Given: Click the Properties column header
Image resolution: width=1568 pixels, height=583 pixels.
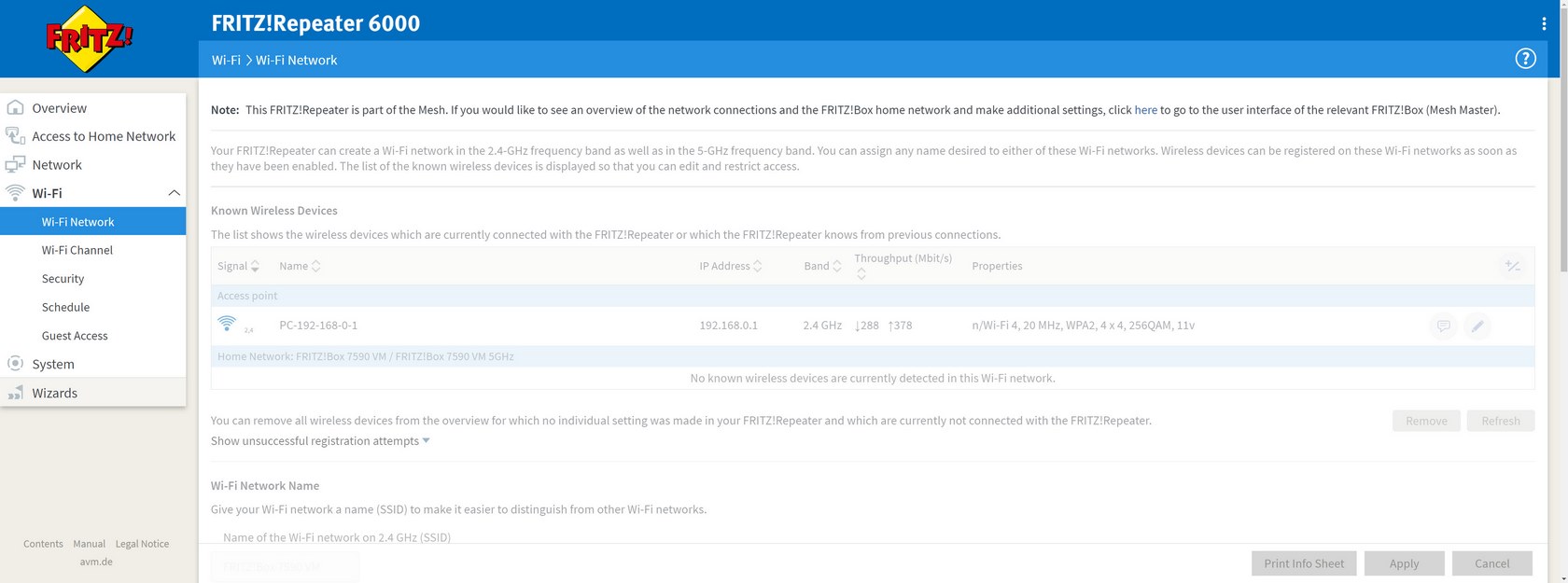Looking at the screenshot, I should tap(997, 266).
